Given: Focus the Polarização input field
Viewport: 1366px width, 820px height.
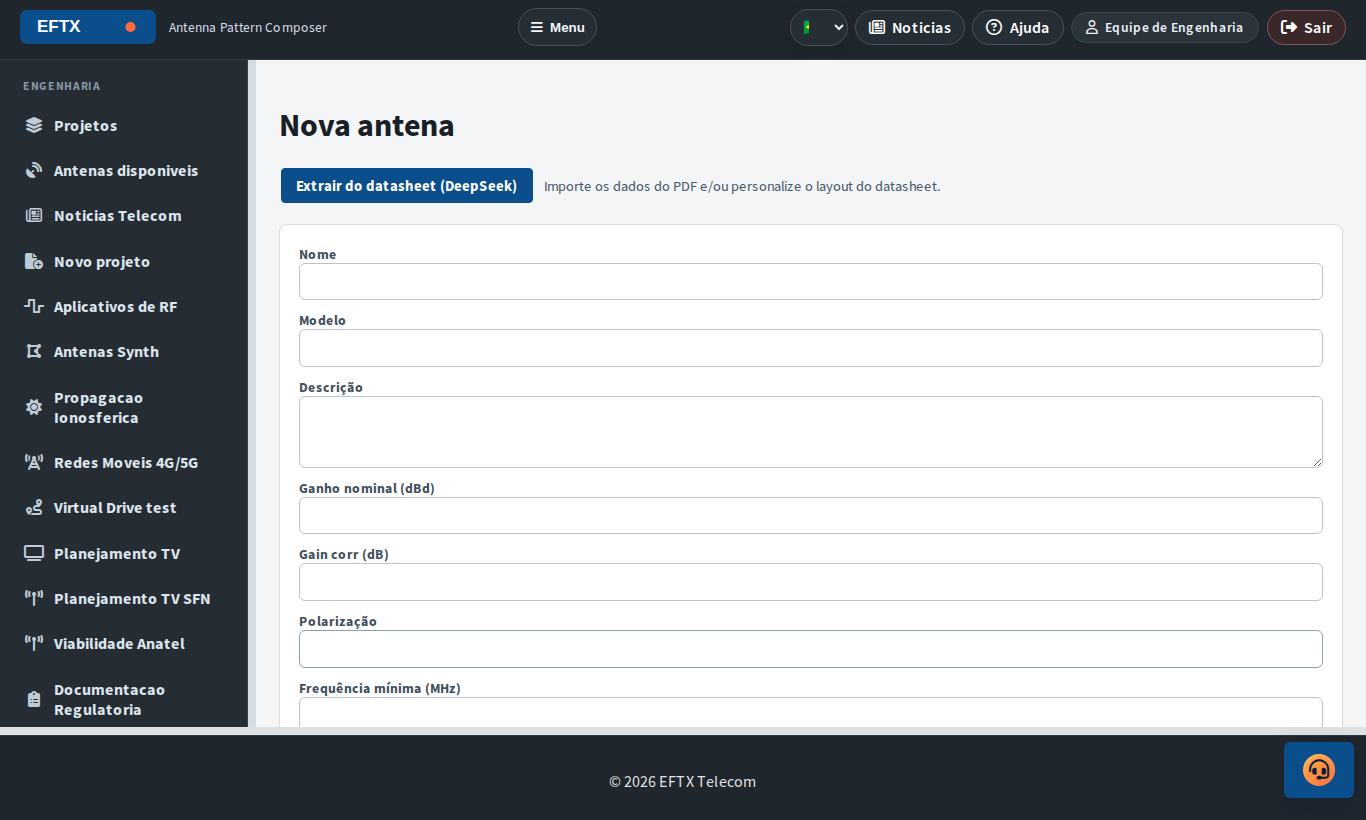Looking at the screenshot, I should coord(811,649).
